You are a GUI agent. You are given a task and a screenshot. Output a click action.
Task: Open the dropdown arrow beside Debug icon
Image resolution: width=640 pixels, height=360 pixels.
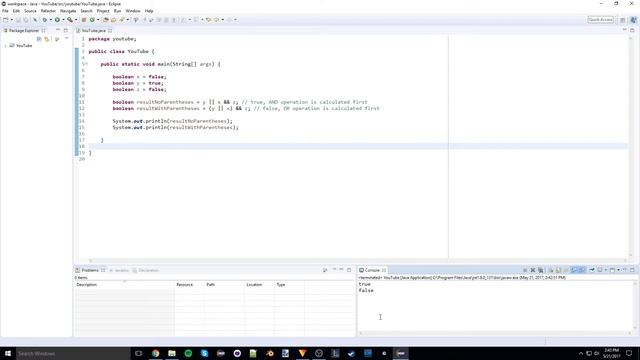50,20
